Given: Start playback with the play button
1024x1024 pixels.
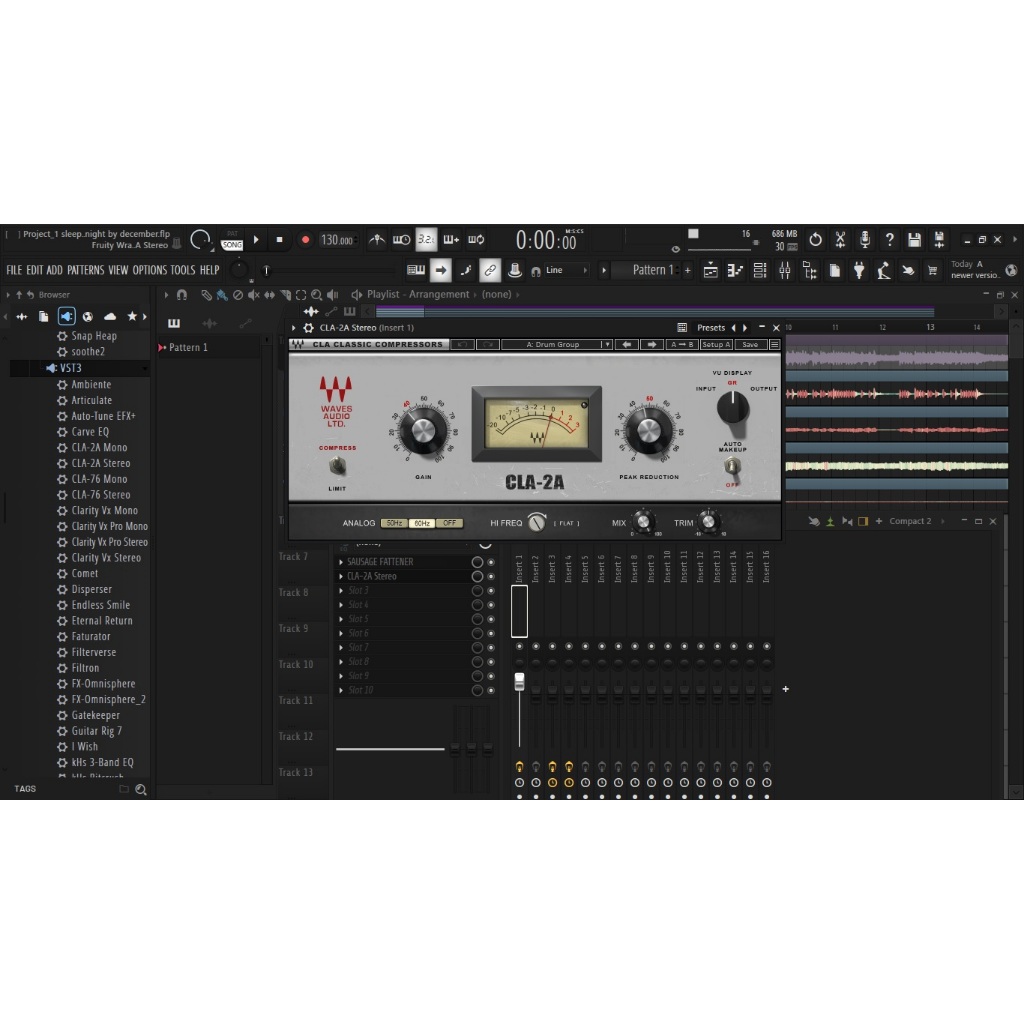Looking at the screenshot, I should pos(256,240).
